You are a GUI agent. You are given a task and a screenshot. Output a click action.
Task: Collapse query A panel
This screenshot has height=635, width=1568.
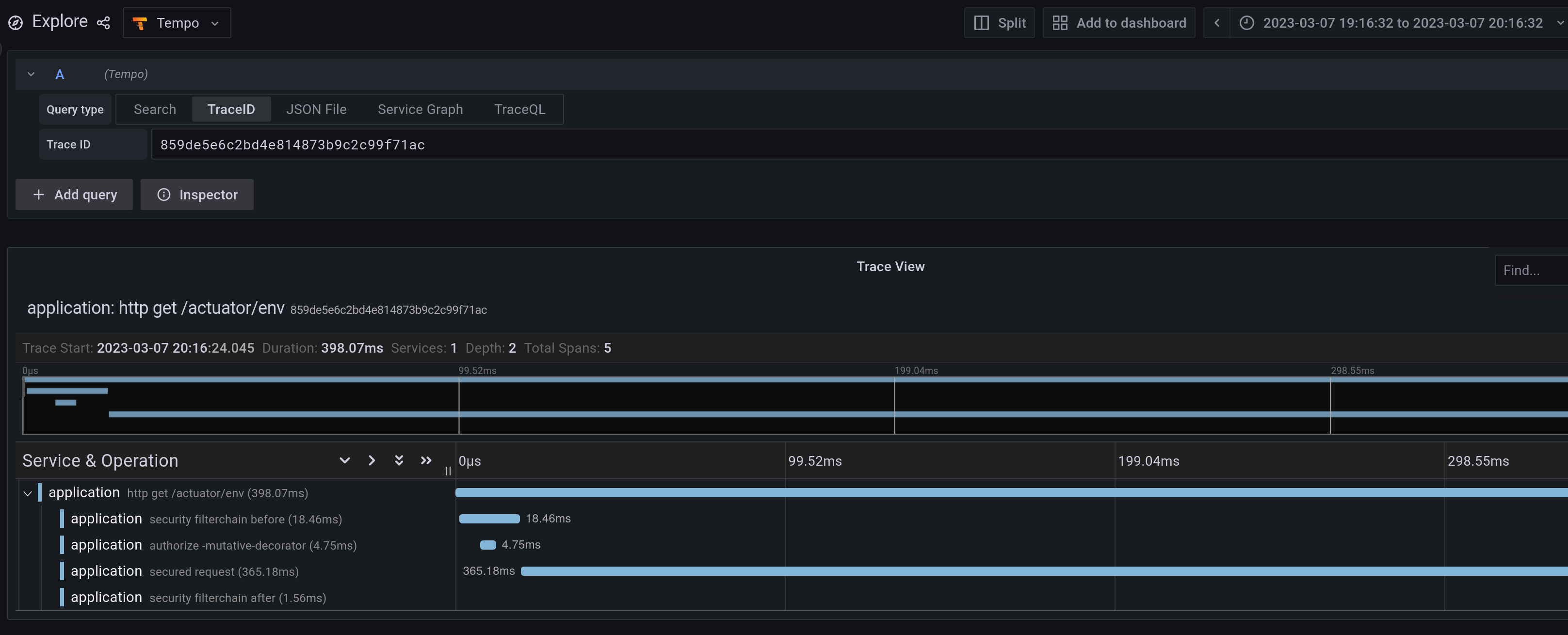(x=31, y=74)
